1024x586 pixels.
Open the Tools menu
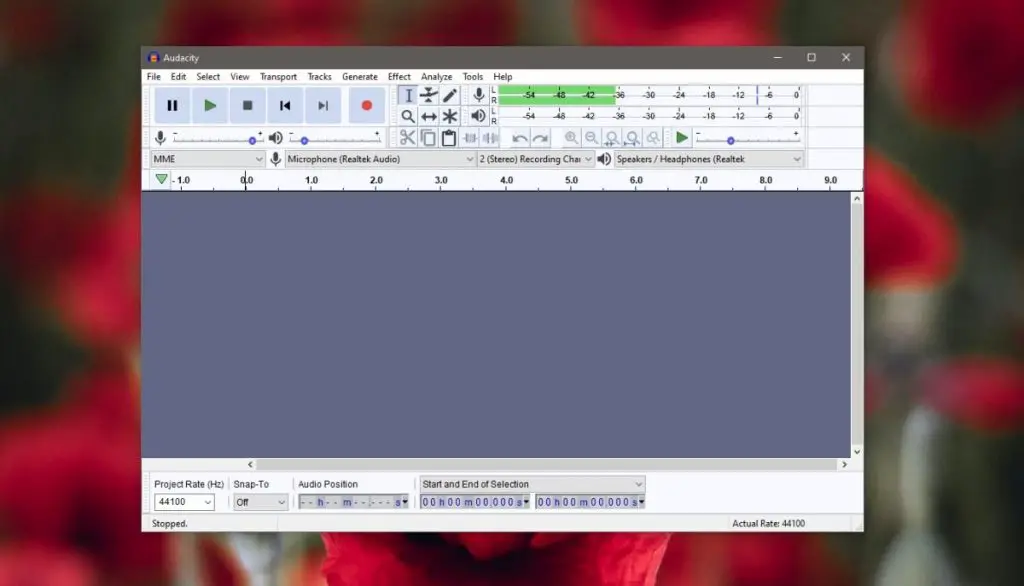tap(473, 76)
